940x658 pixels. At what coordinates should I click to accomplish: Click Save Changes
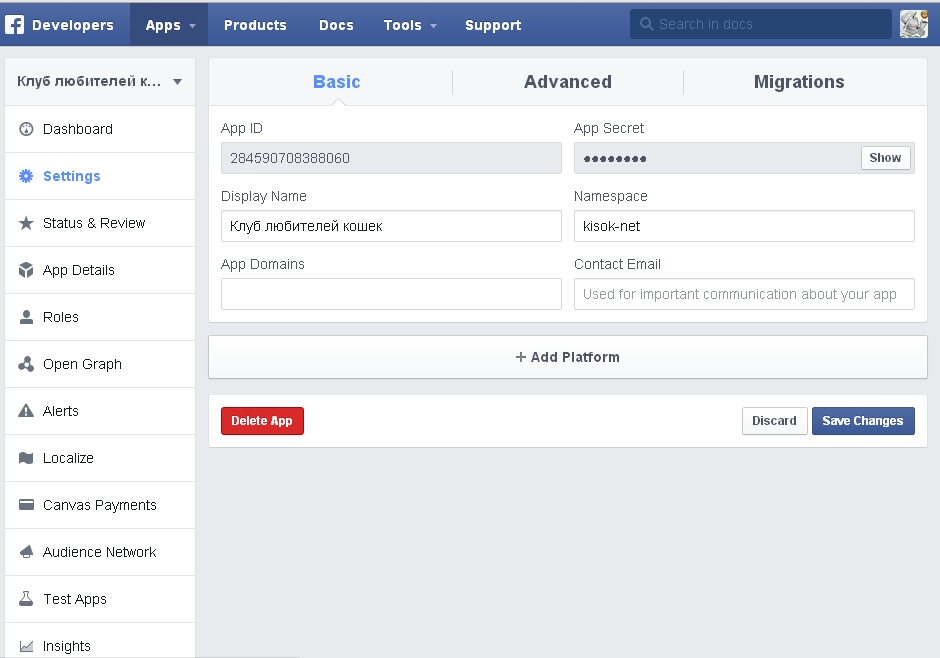tap(863, 421)
